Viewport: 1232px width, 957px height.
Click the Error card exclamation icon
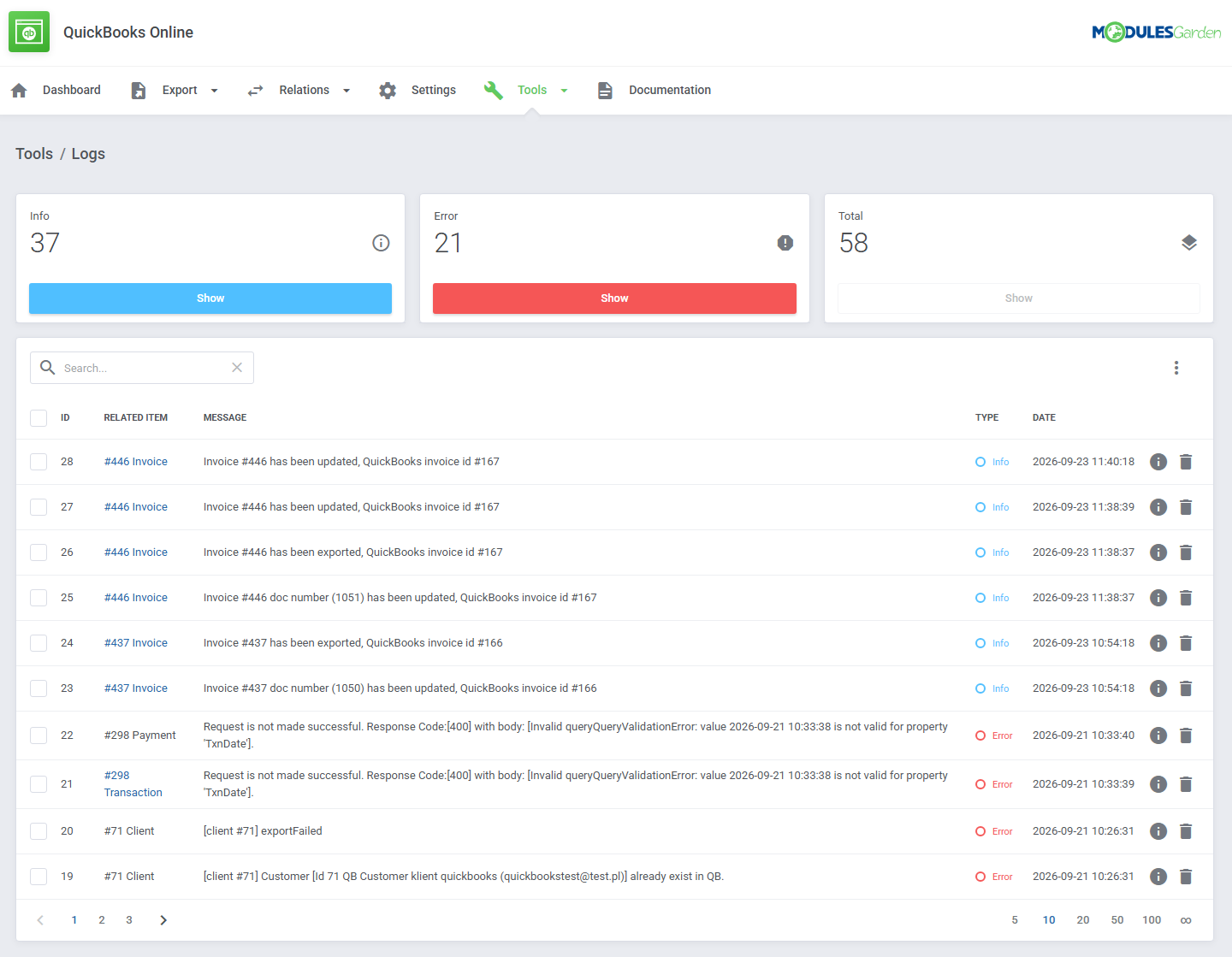coord(785,243)
